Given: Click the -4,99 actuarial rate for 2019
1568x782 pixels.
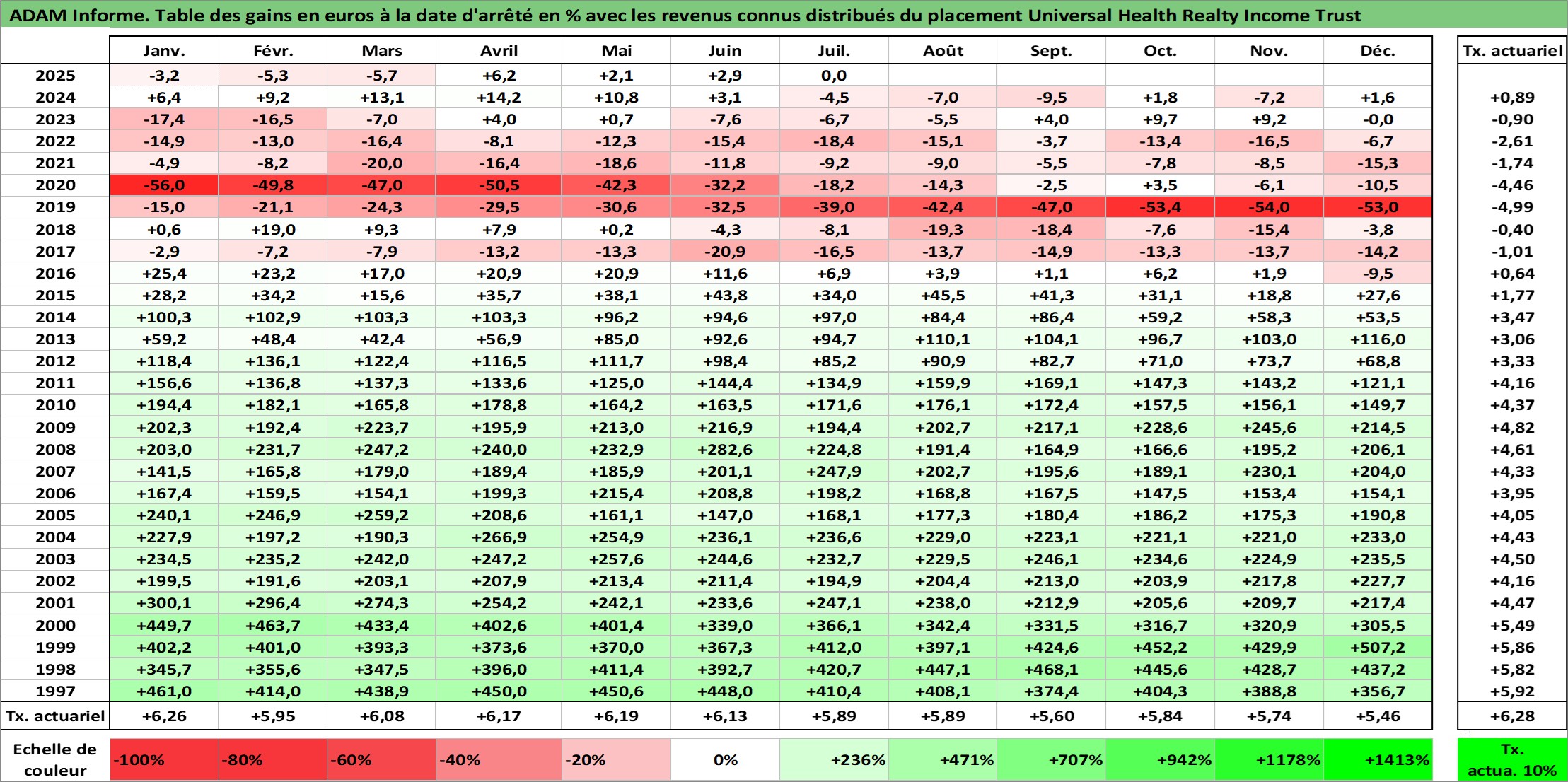Looking at the screenshot, I should point(1512,207).
